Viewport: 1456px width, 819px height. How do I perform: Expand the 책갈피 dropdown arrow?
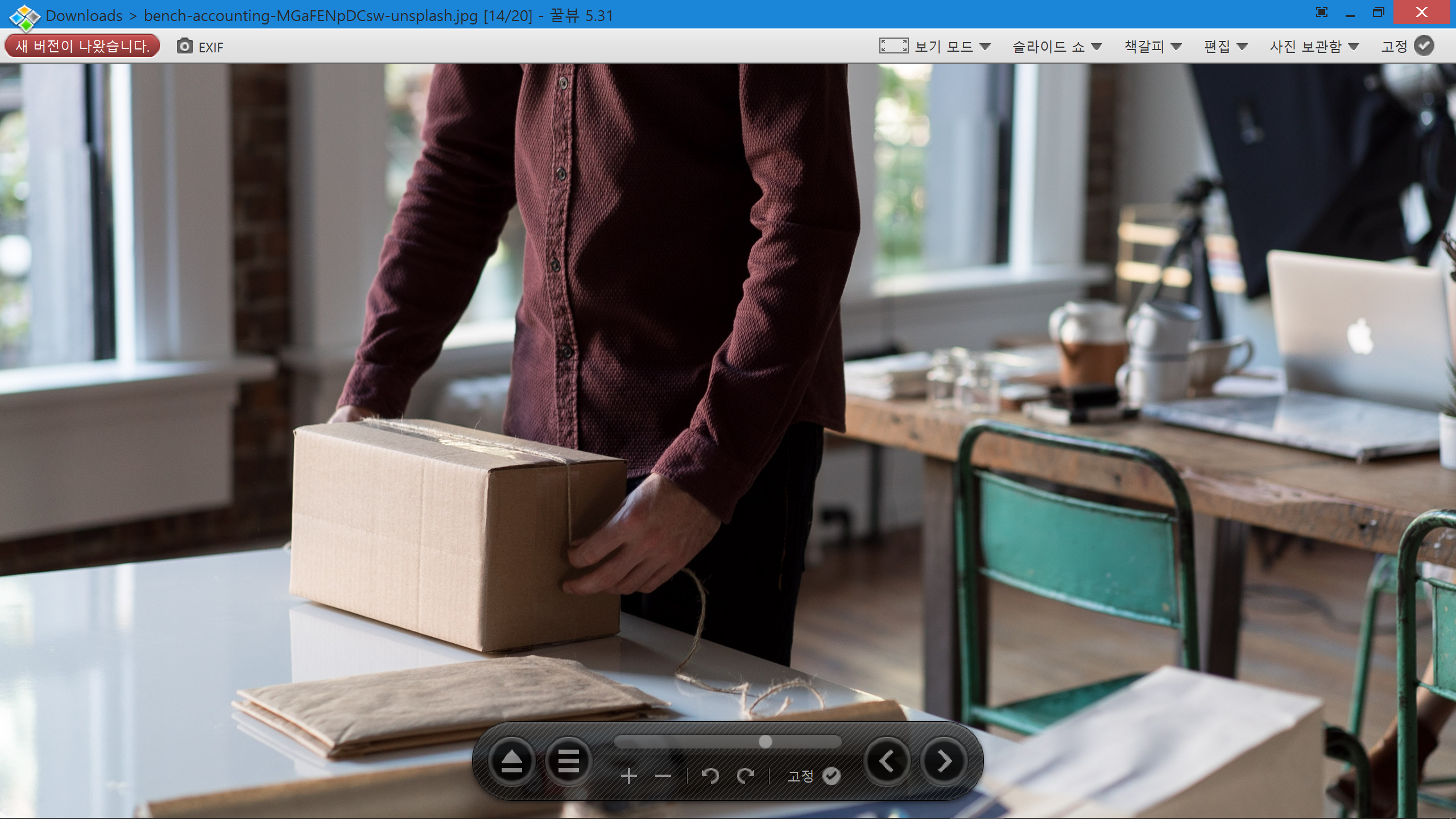tap(1176, 47)
